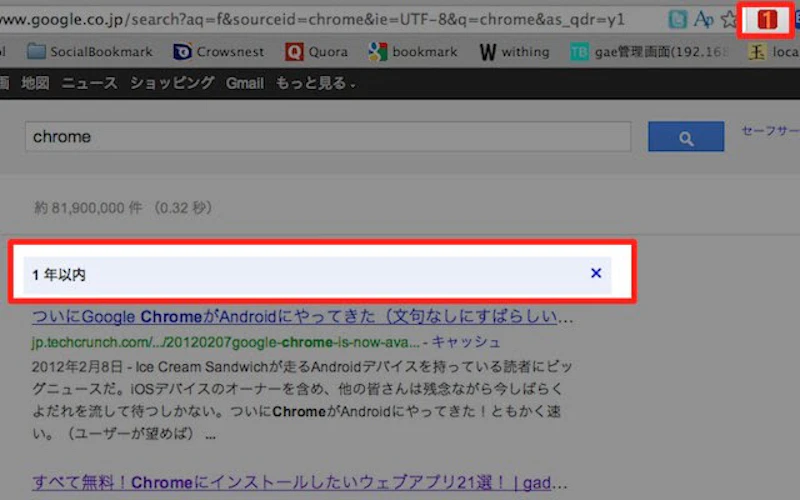Click the jp.techcrunch.com result URL

(x=226, y=342)
